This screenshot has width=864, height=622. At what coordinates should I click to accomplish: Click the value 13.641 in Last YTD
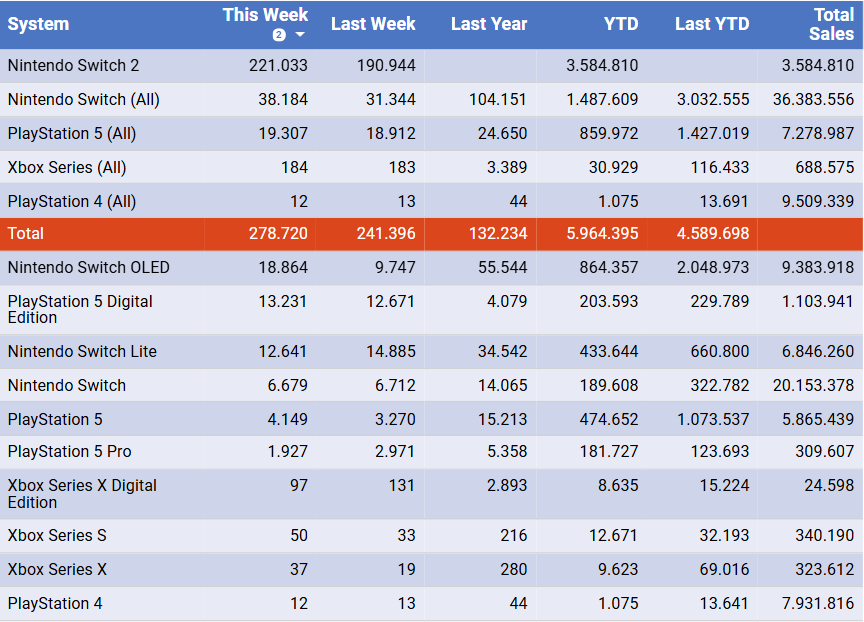tap(724, 604)
